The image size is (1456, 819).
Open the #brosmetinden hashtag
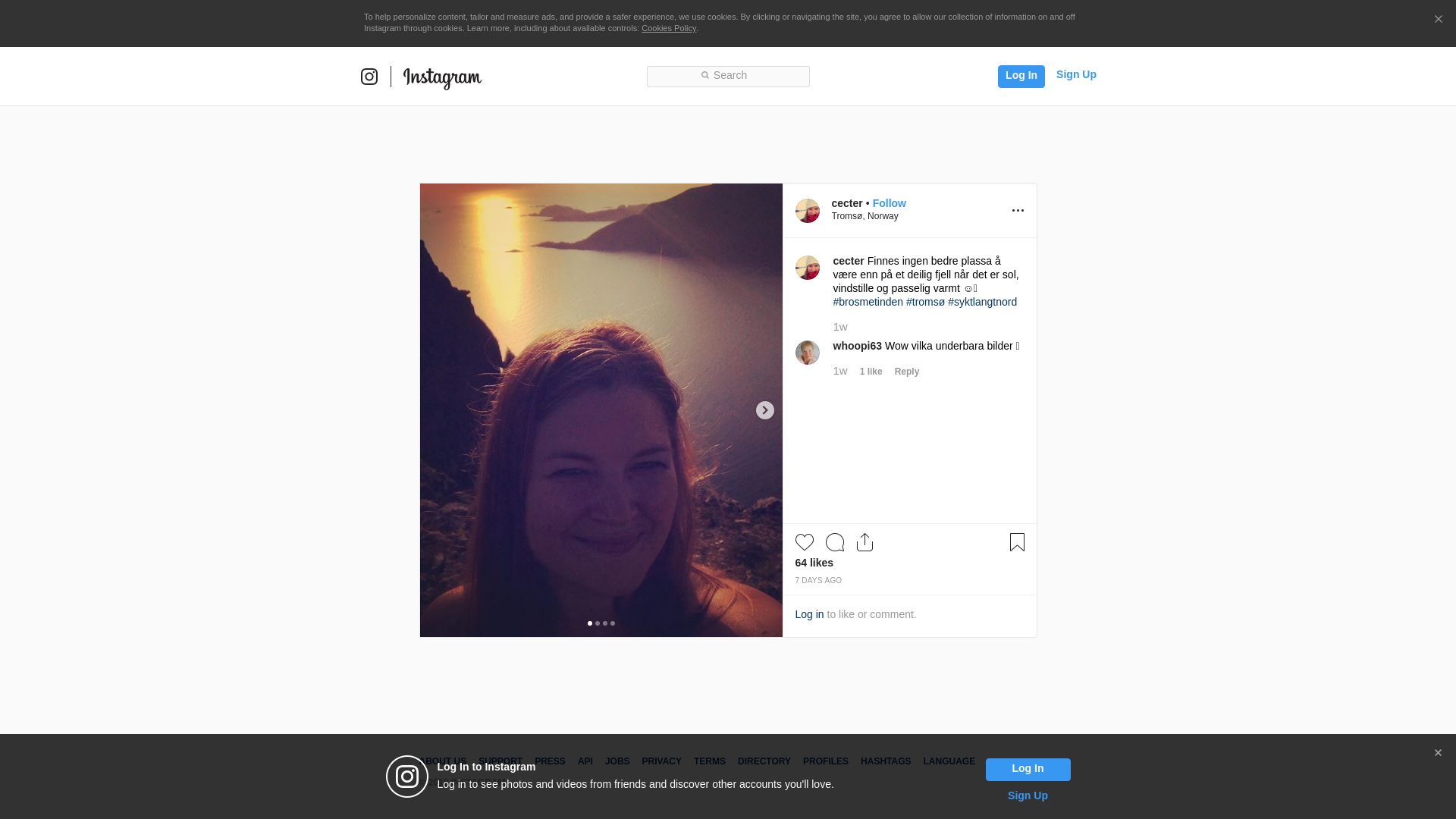click(x=868, y=302)
